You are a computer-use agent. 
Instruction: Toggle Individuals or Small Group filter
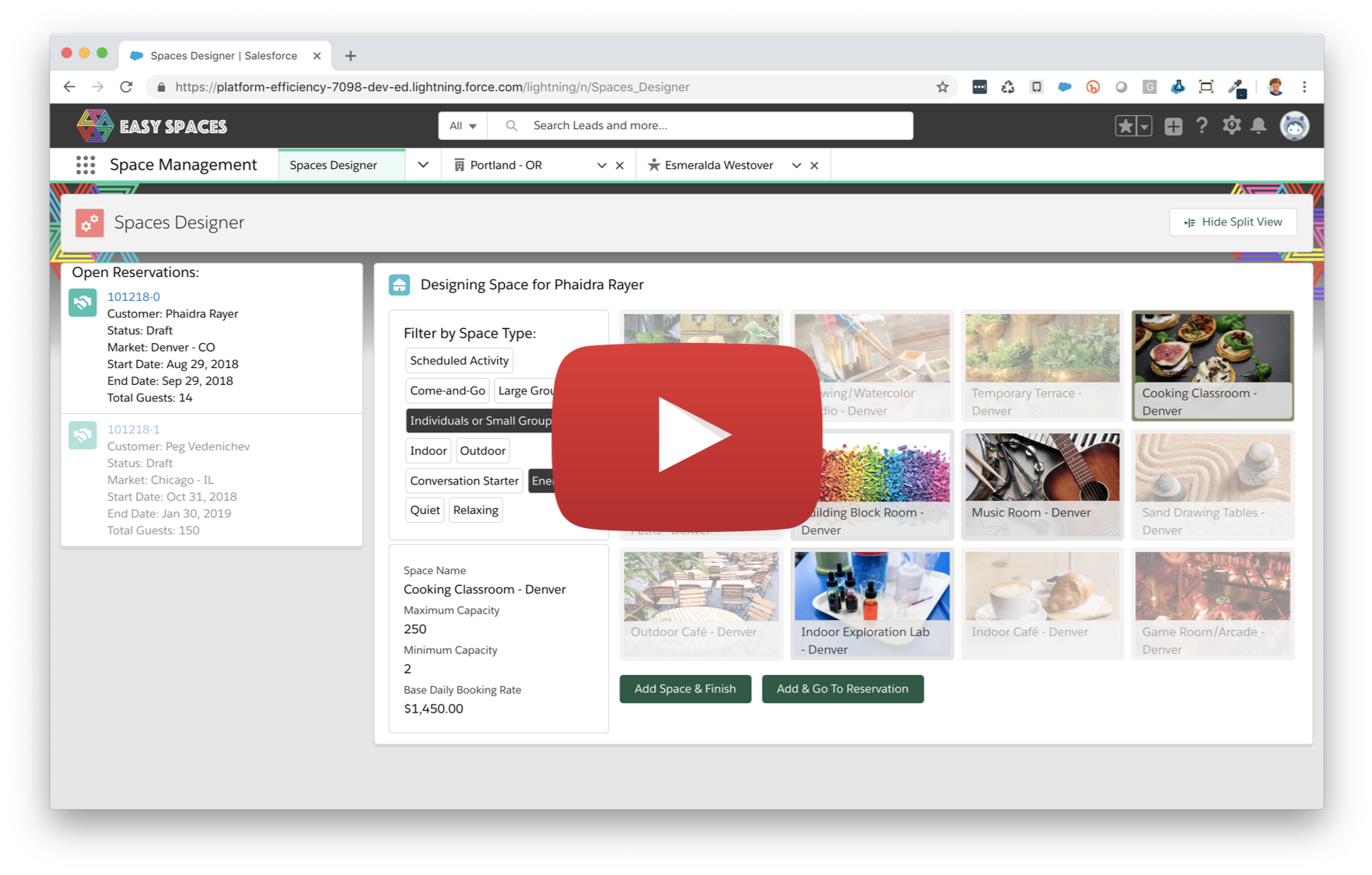click(x=480, y=421)
